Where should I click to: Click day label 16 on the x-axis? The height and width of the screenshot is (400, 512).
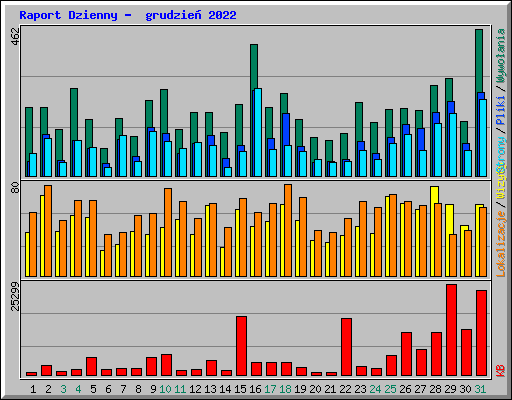pos(255,389)
